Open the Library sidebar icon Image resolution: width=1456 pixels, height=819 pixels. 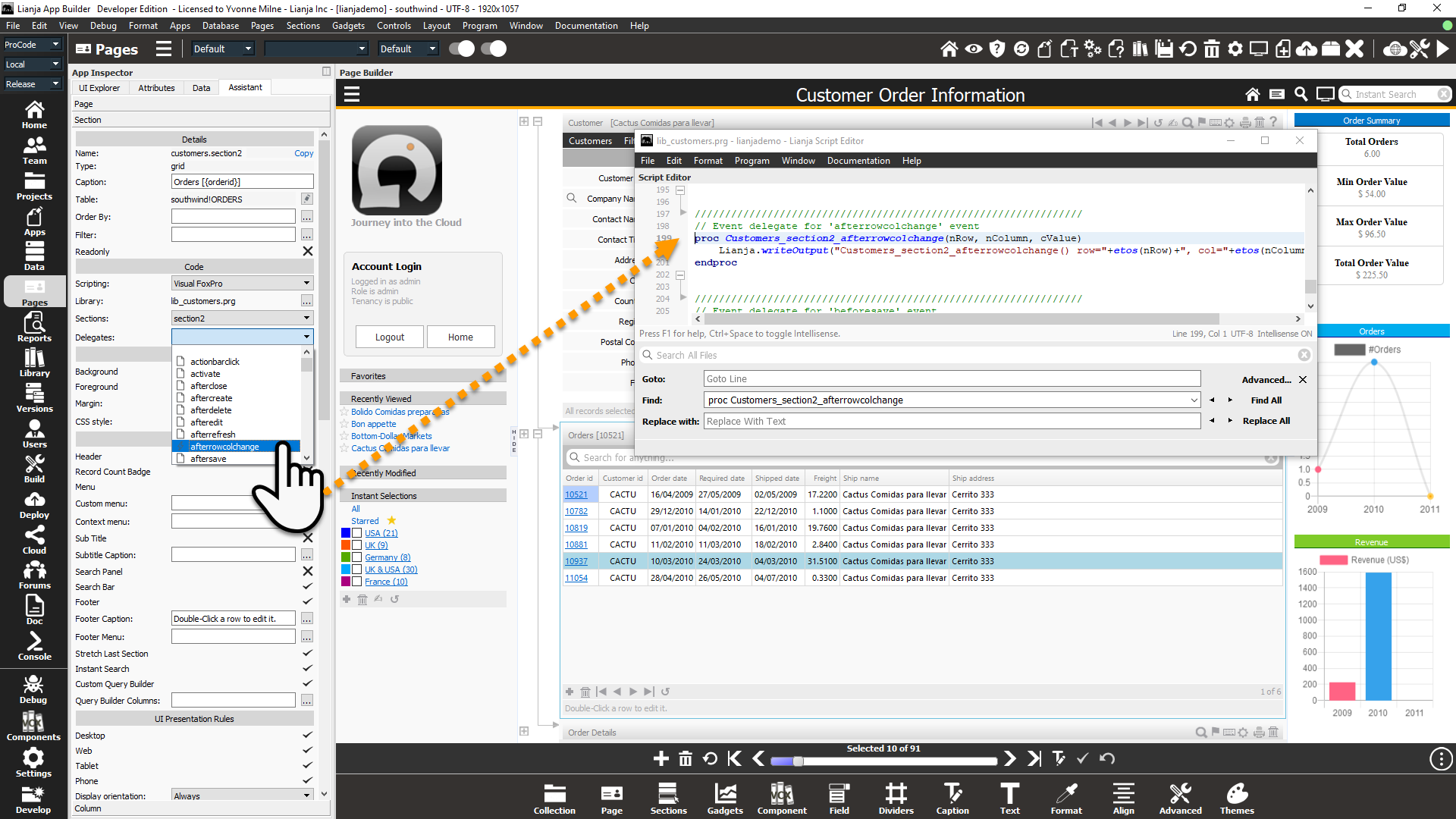coord(34,363)
